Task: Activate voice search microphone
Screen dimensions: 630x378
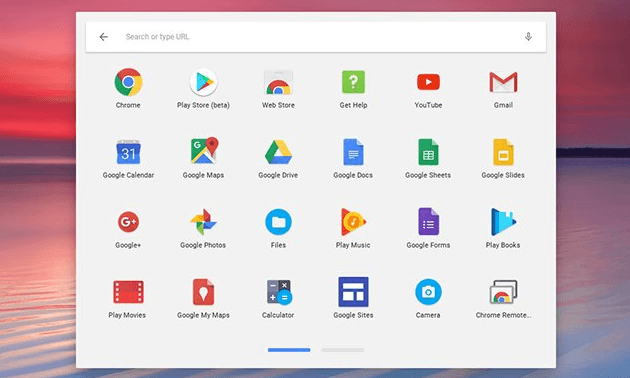Action: 528,37
